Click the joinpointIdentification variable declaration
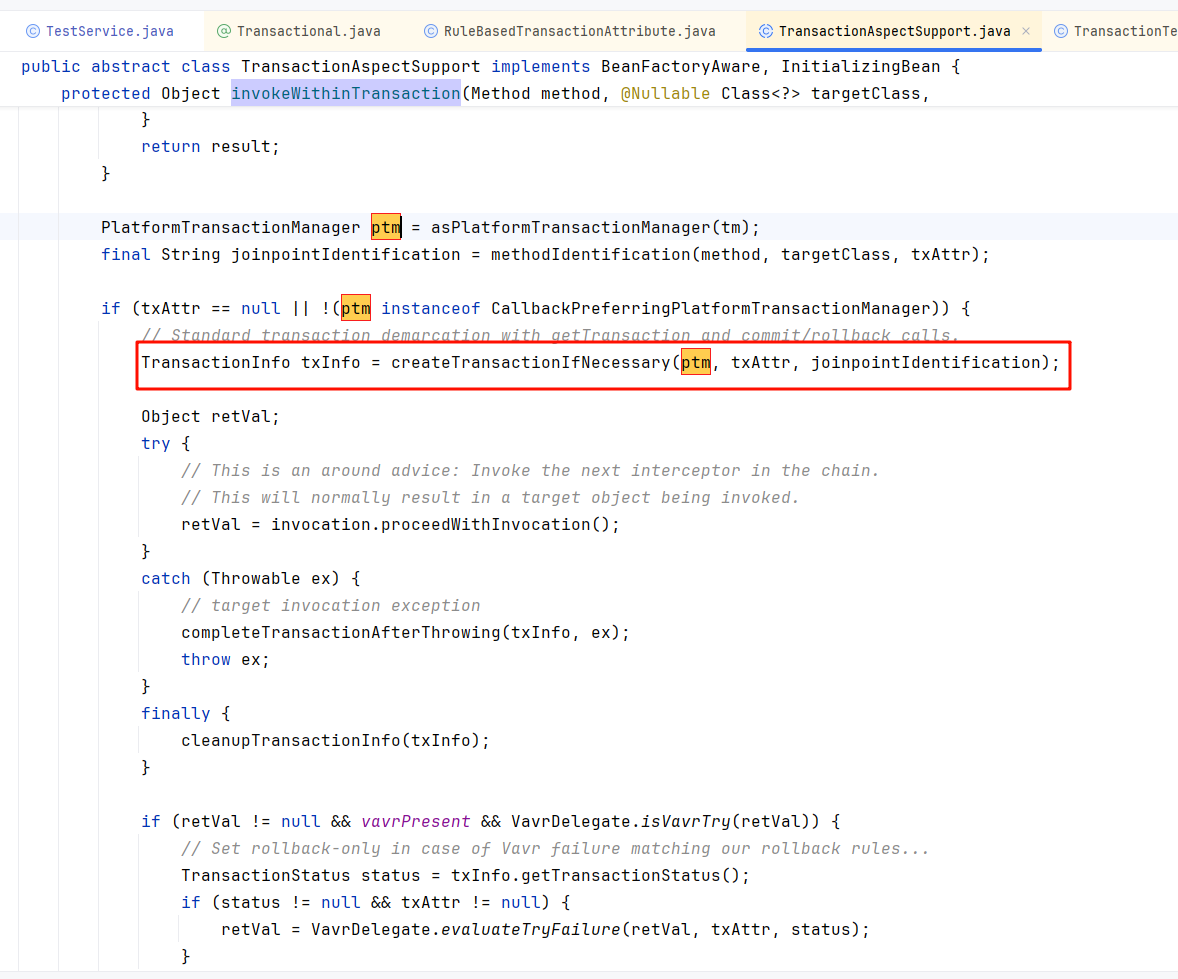 point(346,255)
